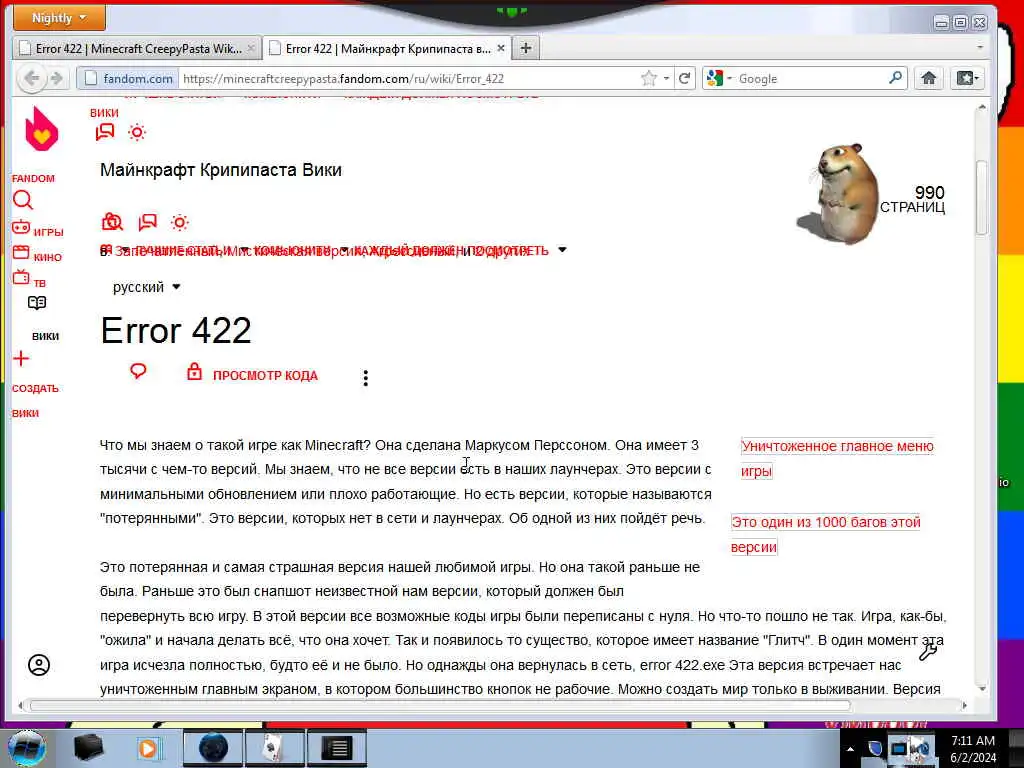Screen dimensions: 1024x768
Task: Open the three-dot more actions menu
Action: [x=366, y=378]
